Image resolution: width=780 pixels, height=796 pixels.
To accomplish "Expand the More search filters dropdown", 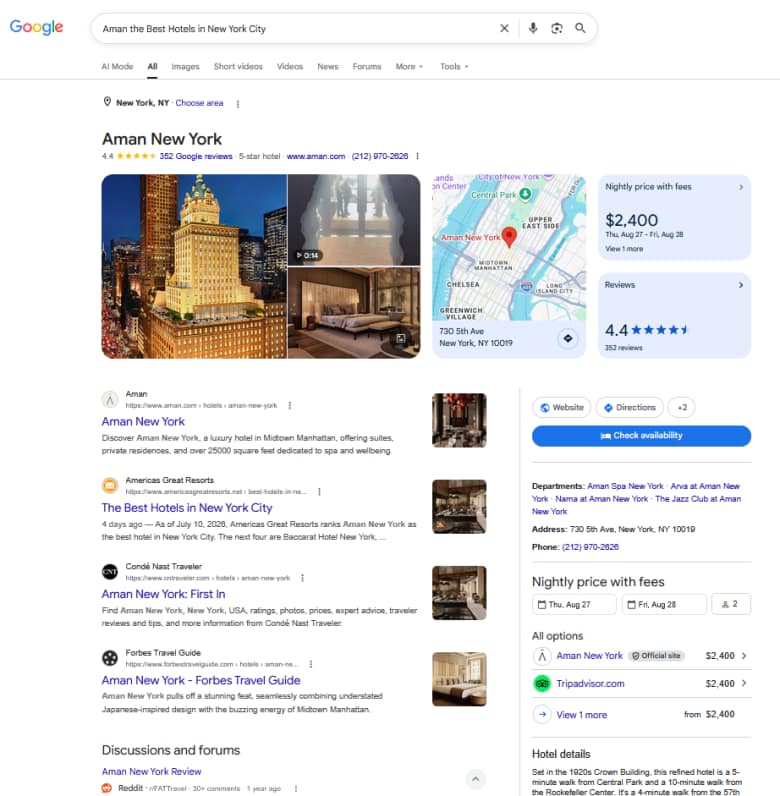I will pos(409,67).
